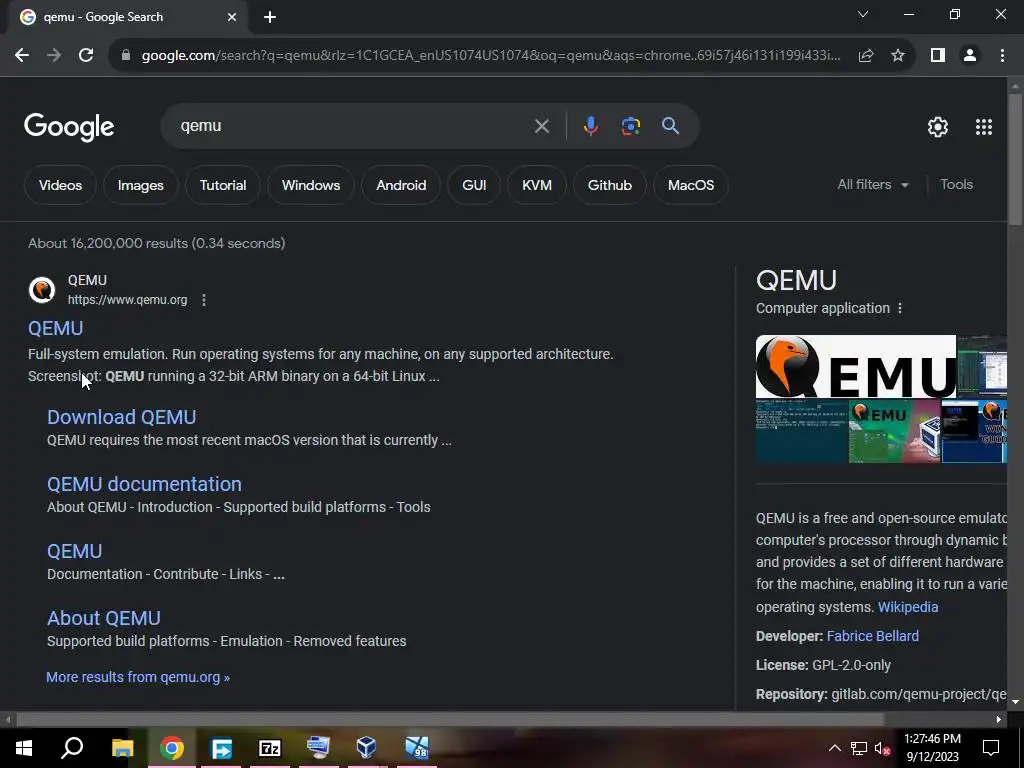Open the search Tools options
The image size is (1024, 768).
point(956,185)
